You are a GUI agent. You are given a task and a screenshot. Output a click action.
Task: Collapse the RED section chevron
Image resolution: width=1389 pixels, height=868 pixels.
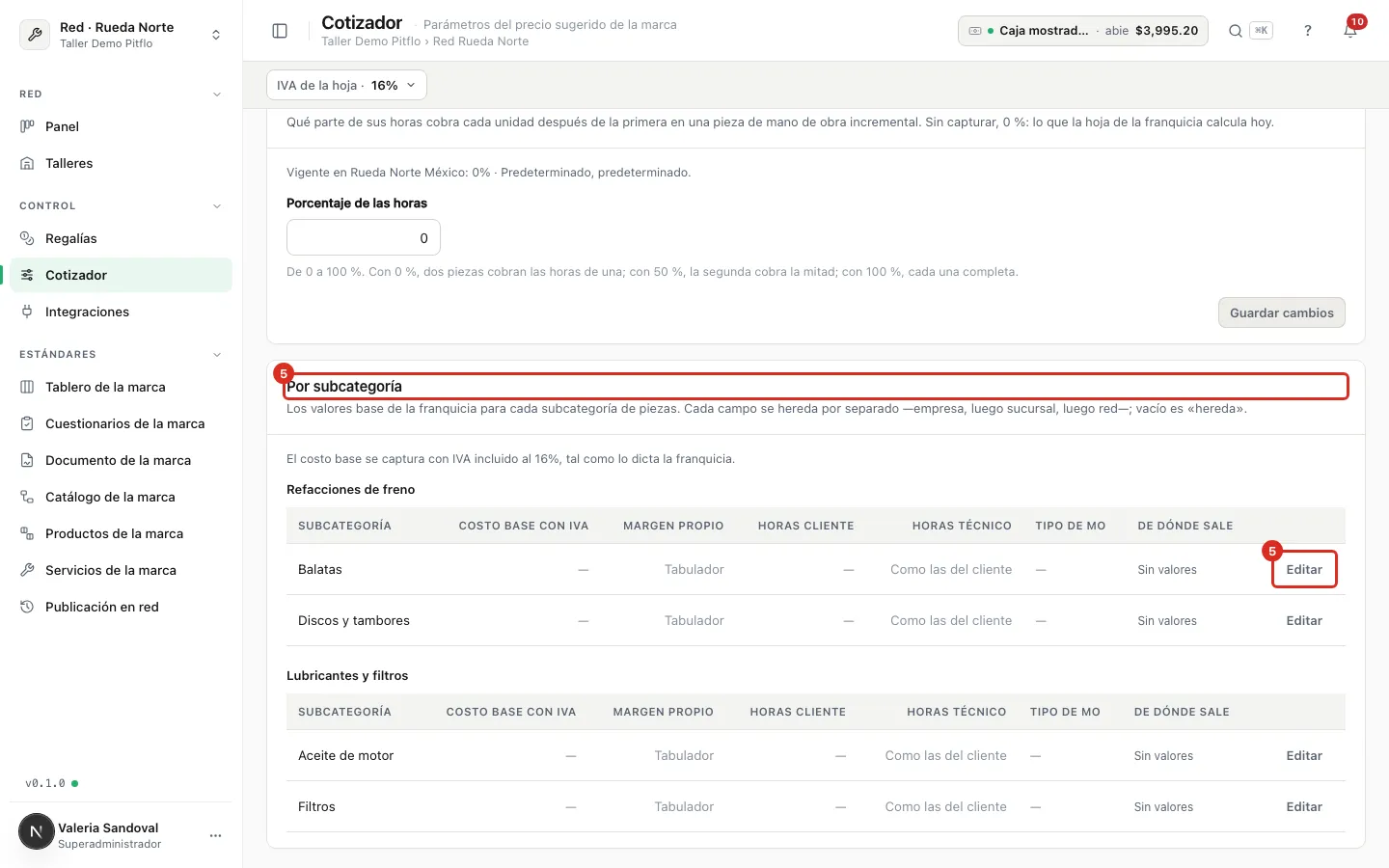(217, 95)
